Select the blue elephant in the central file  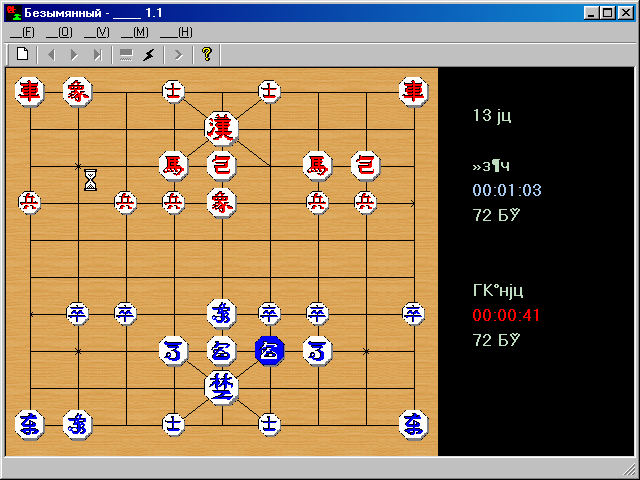coord(222,314)
